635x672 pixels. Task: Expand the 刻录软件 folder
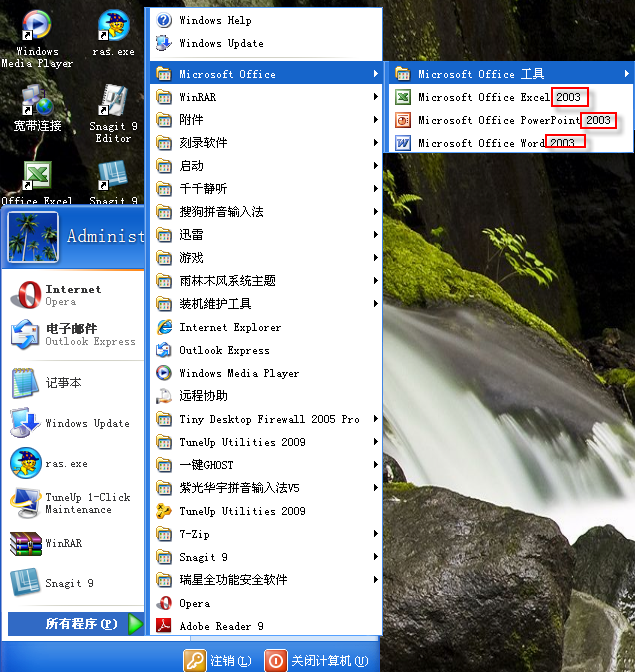tap(266, 143)
